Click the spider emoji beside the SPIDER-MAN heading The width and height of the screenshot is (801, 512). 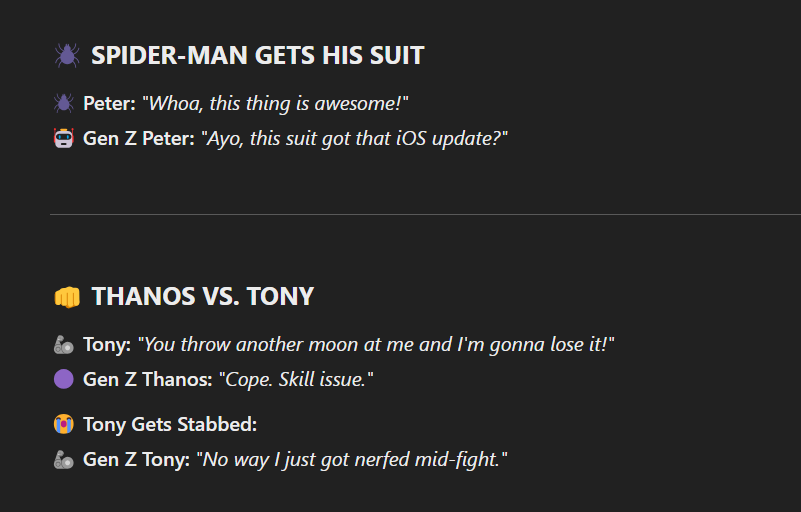66,56
